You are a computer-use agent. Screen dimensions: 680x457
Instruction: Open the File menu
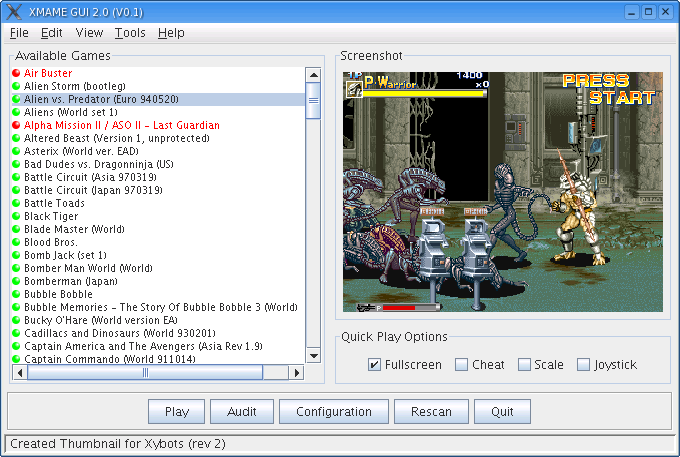(x=19, y=33)
